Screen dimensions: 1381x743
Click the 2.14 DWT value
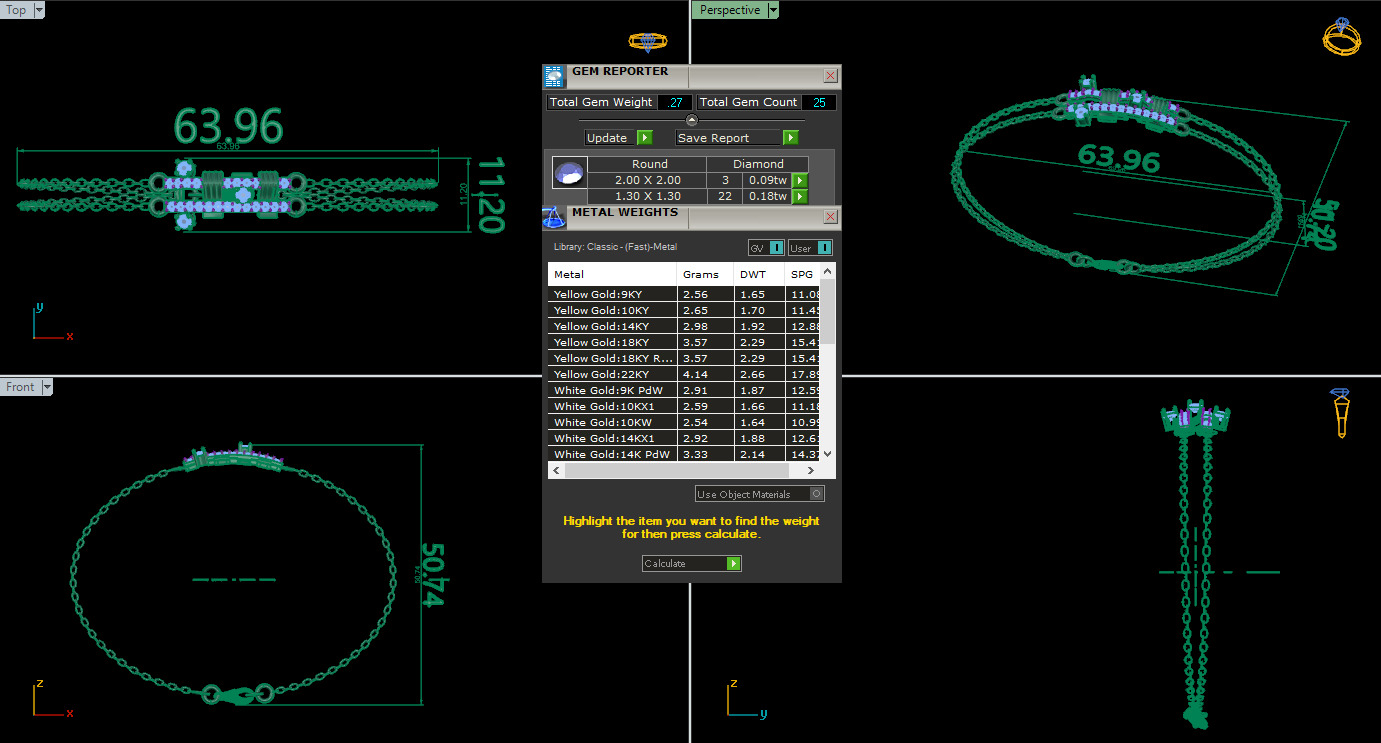pos(752,454)
